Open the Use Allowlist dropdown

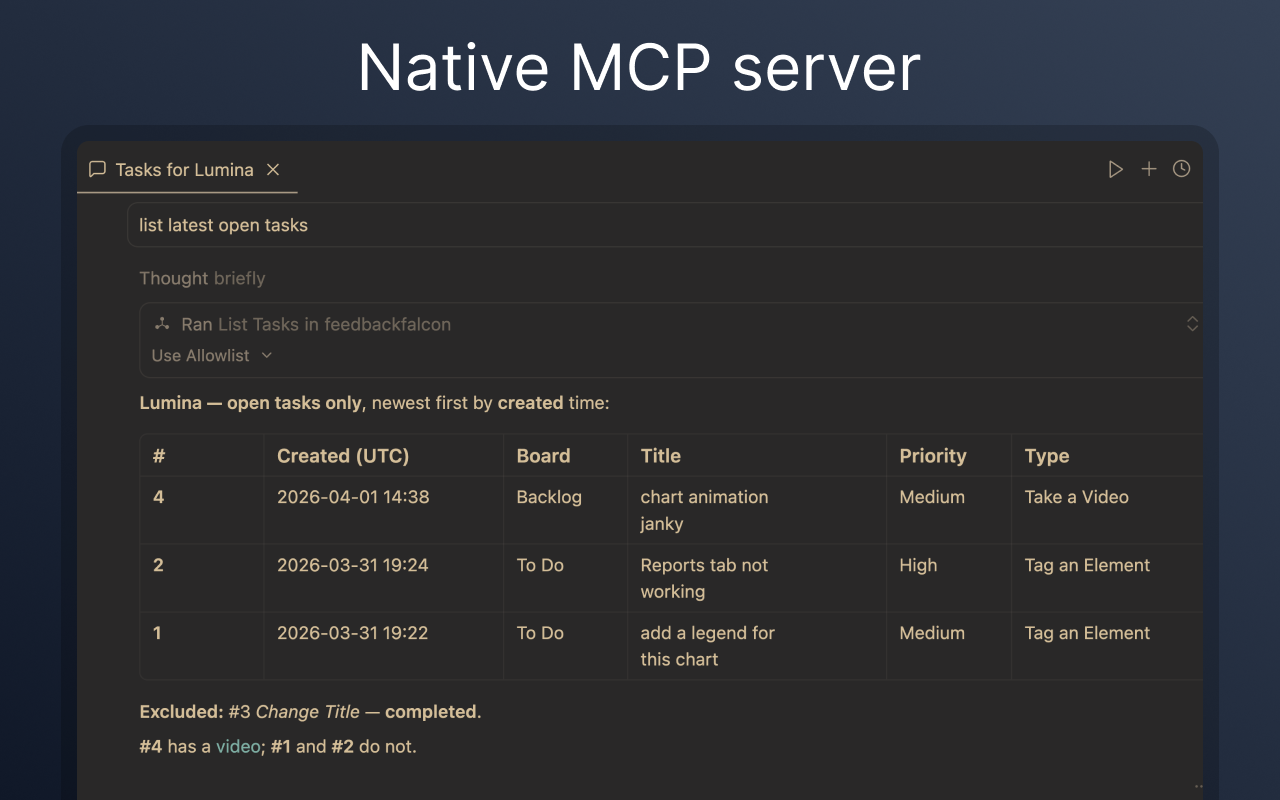click(212, 355)
